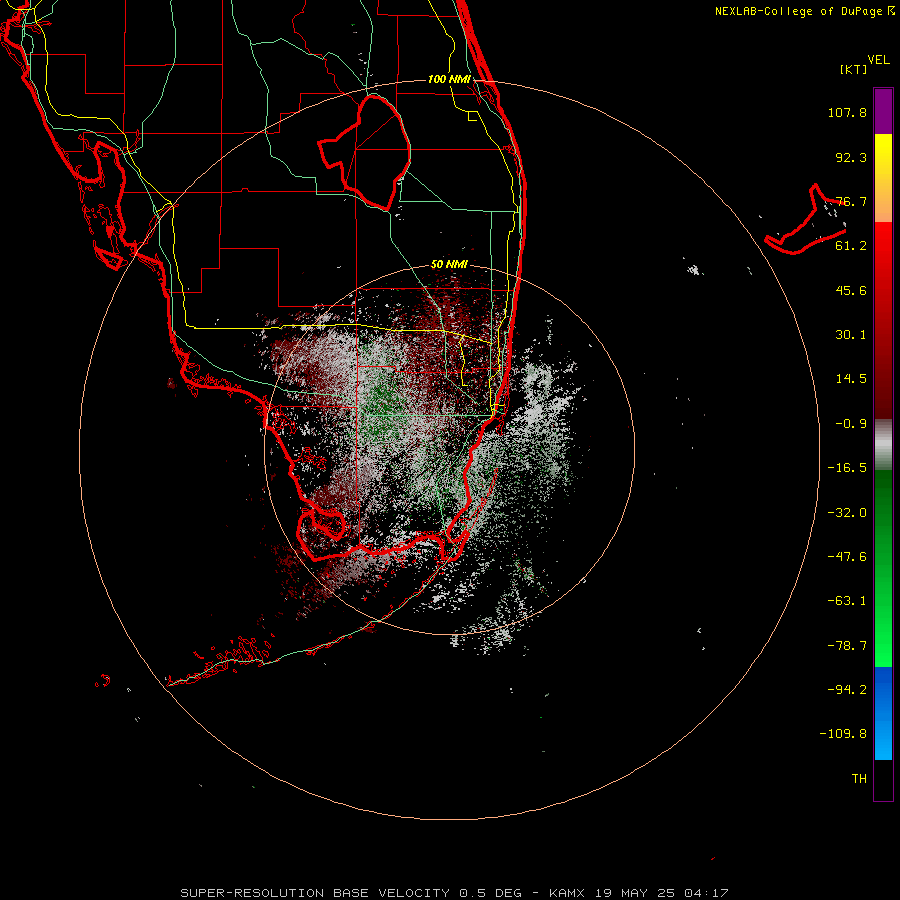Click the VEL product label
This screenshot has width=900, height=900.
878,60
